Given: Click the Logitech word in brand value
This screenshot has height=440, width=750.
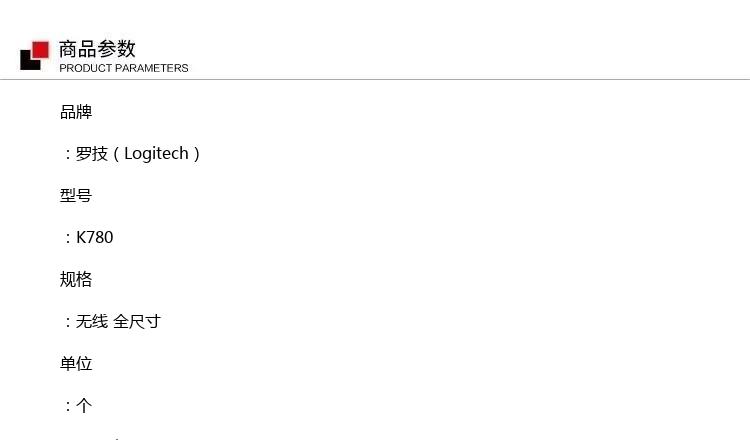Looking at the screenshot, I should [156, 154].
